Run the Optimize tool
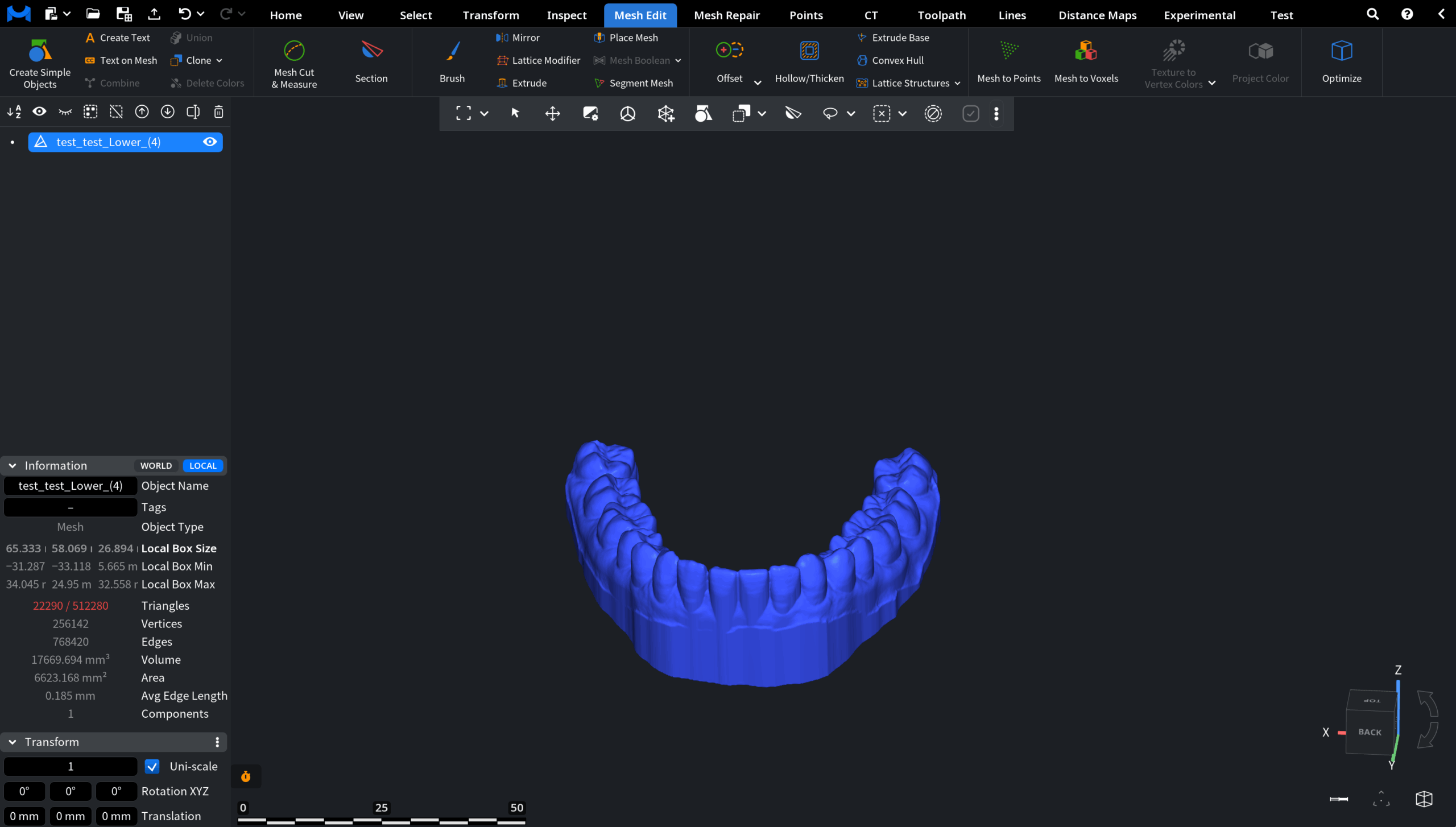 [x=1342, y=63]
